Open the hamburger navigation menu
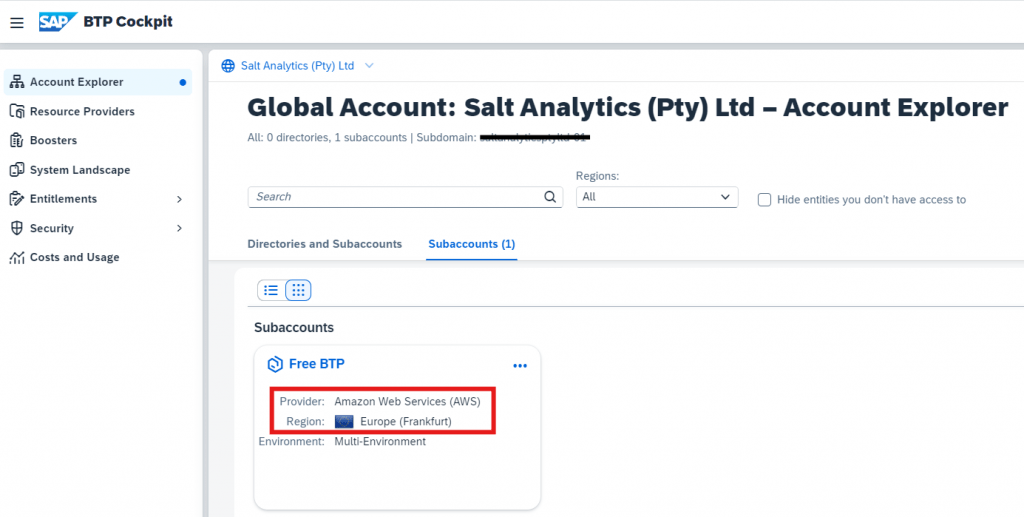Screen dimensions: 1024x517 click(x=17, y=23)
